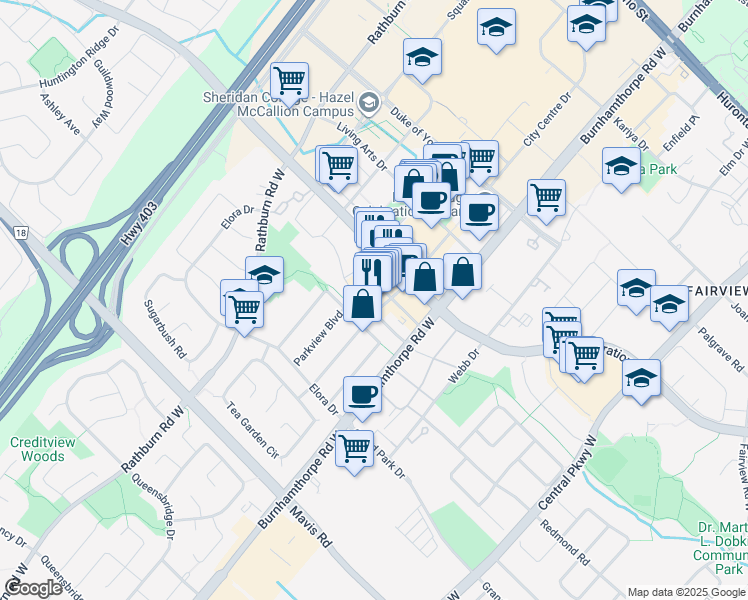Screen dimensions: 748x600
Task: Click the Mavis Rd street label
Action: [x=311, y=528]
